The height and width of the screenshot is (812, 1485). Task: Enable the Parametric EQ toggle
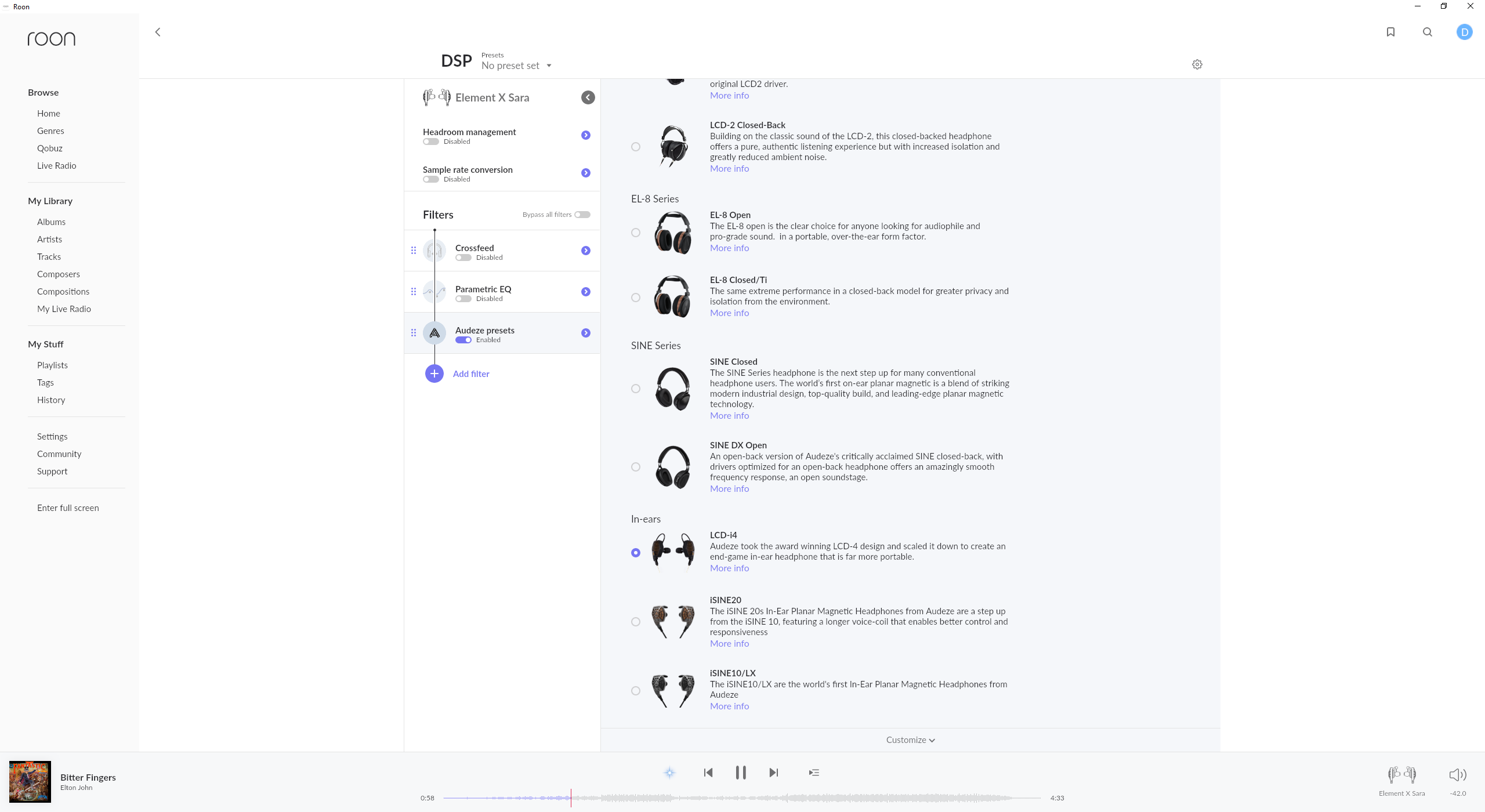463,299
